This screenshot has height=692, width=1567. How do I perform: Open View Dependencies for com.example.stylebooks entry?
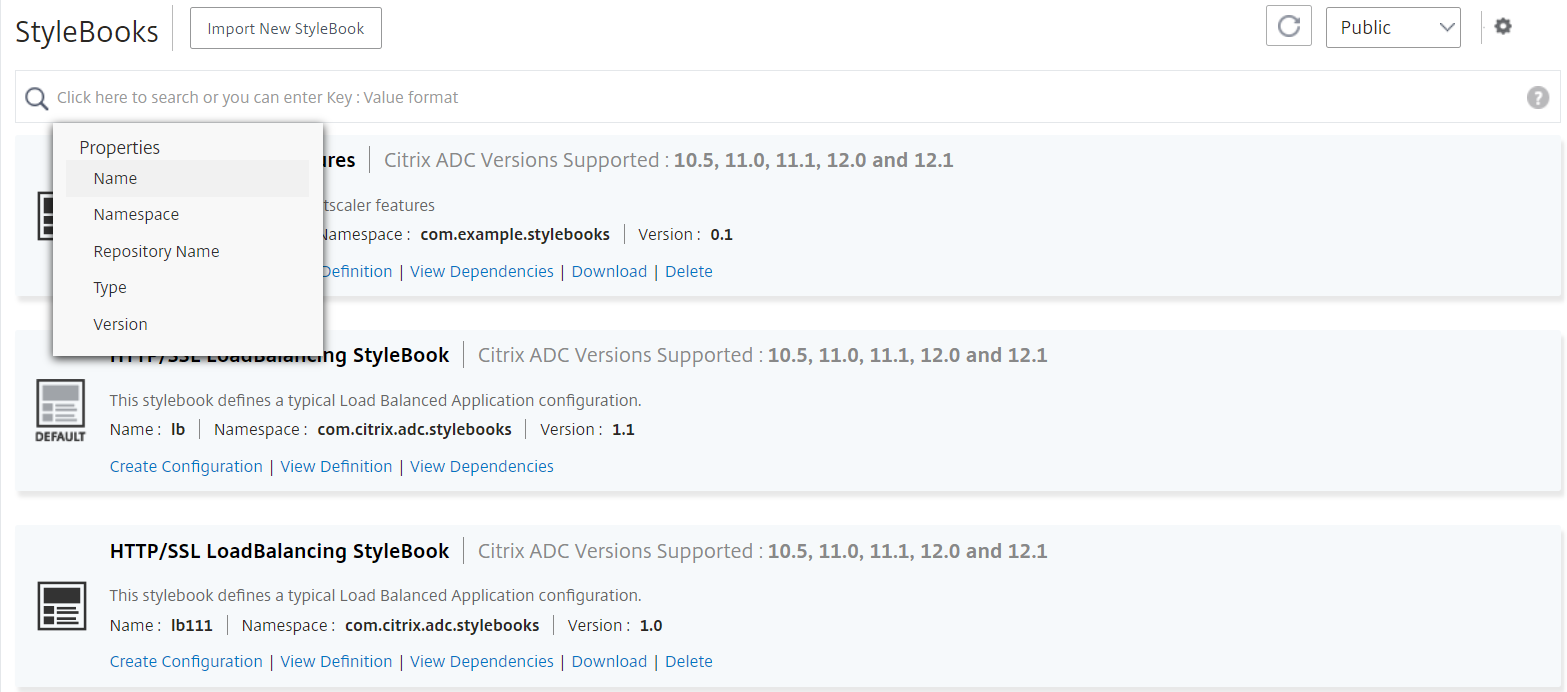pyautogui.click(x=482, y=271)
